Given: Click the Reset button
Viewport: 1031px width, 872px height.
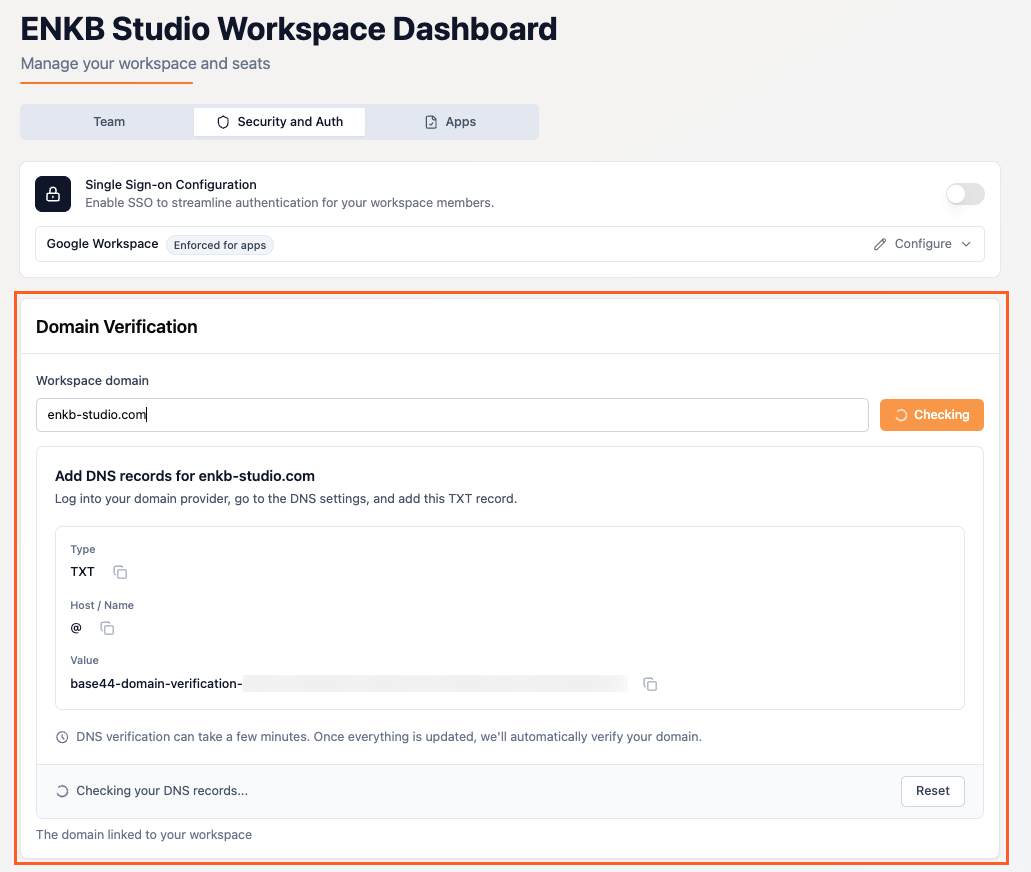Looking at the screenshot, I should click(x=932, y=790).
